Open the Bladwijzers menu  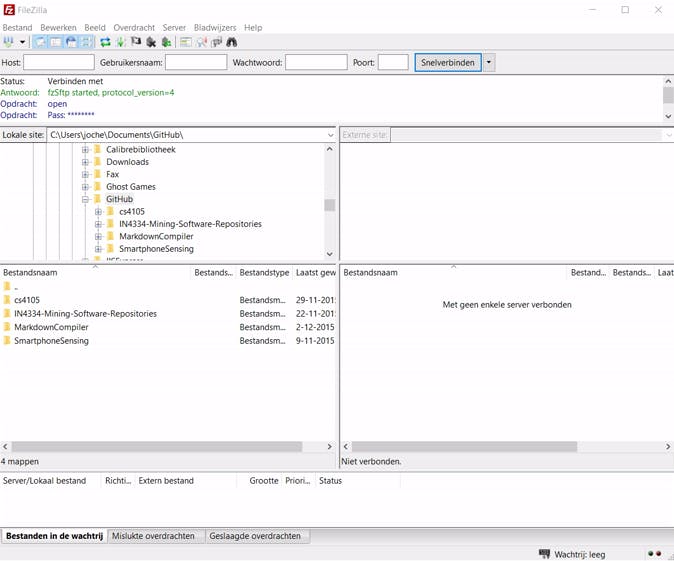[x=215, y=27]
